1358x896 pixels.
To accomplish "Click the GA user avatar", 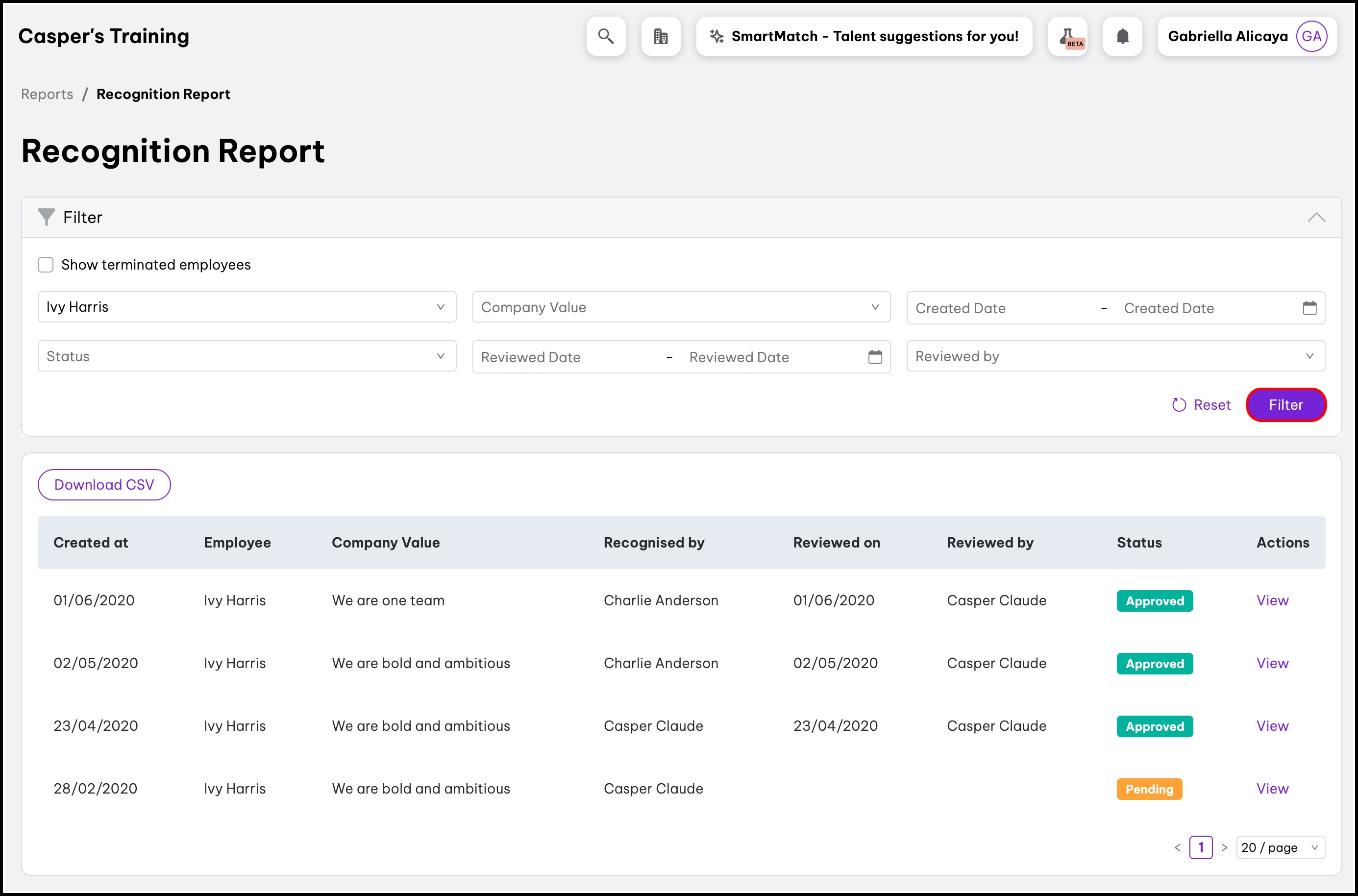I will [x=1311, y=37].
